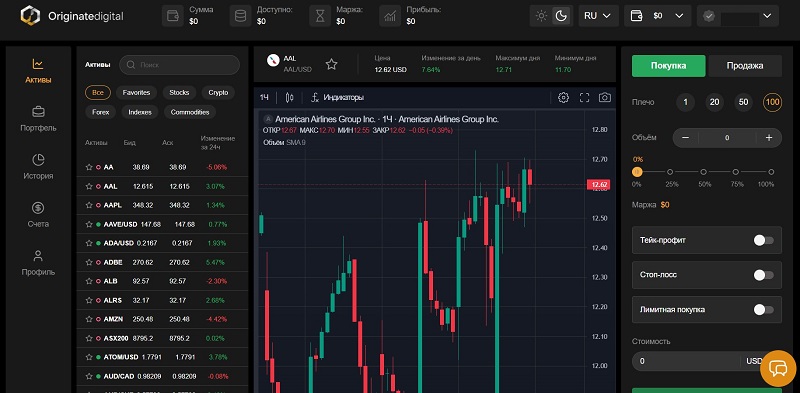Add AAL to favorites star icon
Viewport: 800px width, 393px height.
(x=332, y=64)
